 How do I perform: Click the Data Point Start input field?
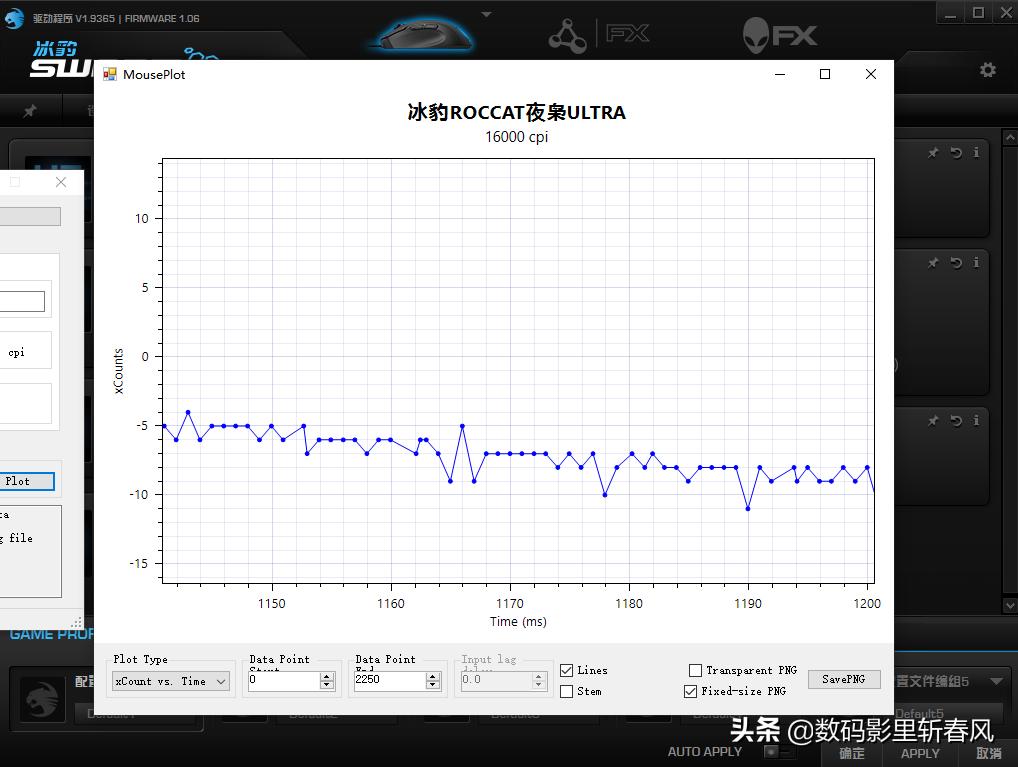(284, 680)
